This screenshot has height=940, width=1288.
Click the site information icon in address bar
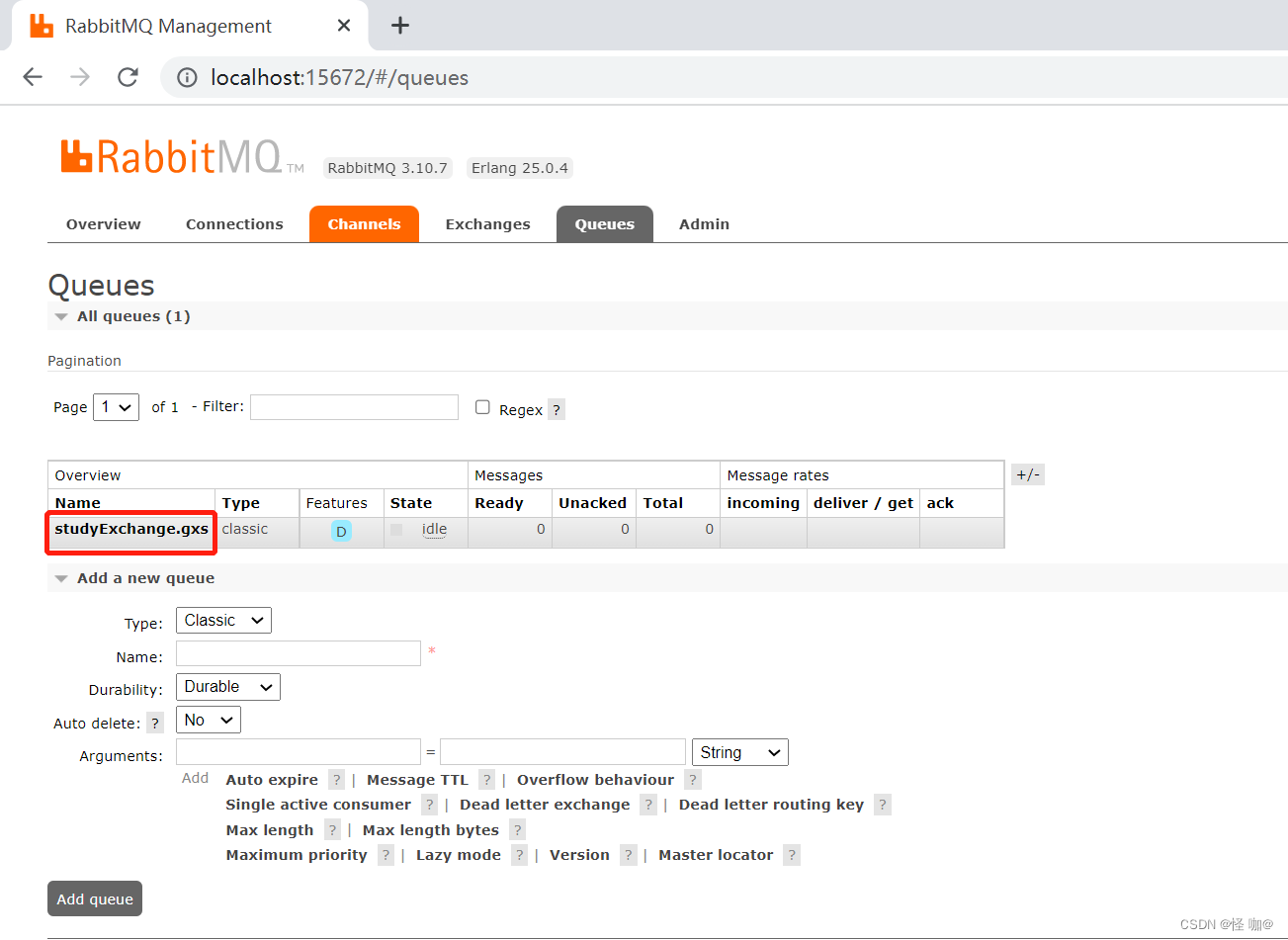pos(187,77)
